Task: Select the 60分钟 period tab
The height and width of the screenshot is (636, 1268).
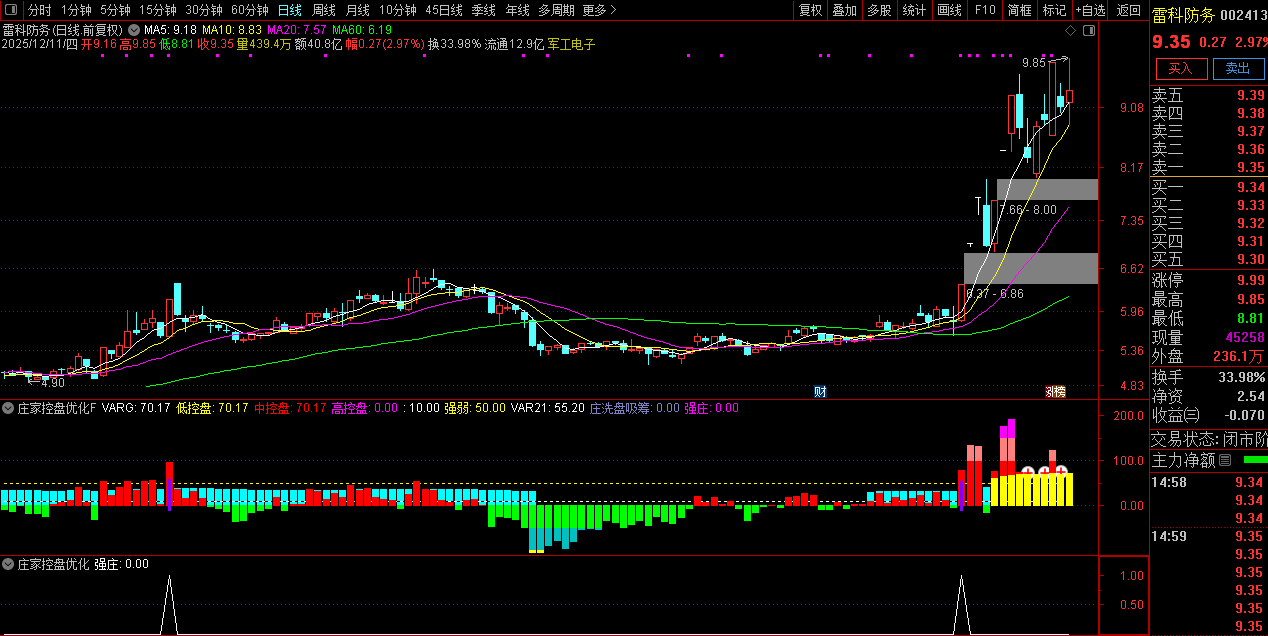Action: click(x=249, y=10)
